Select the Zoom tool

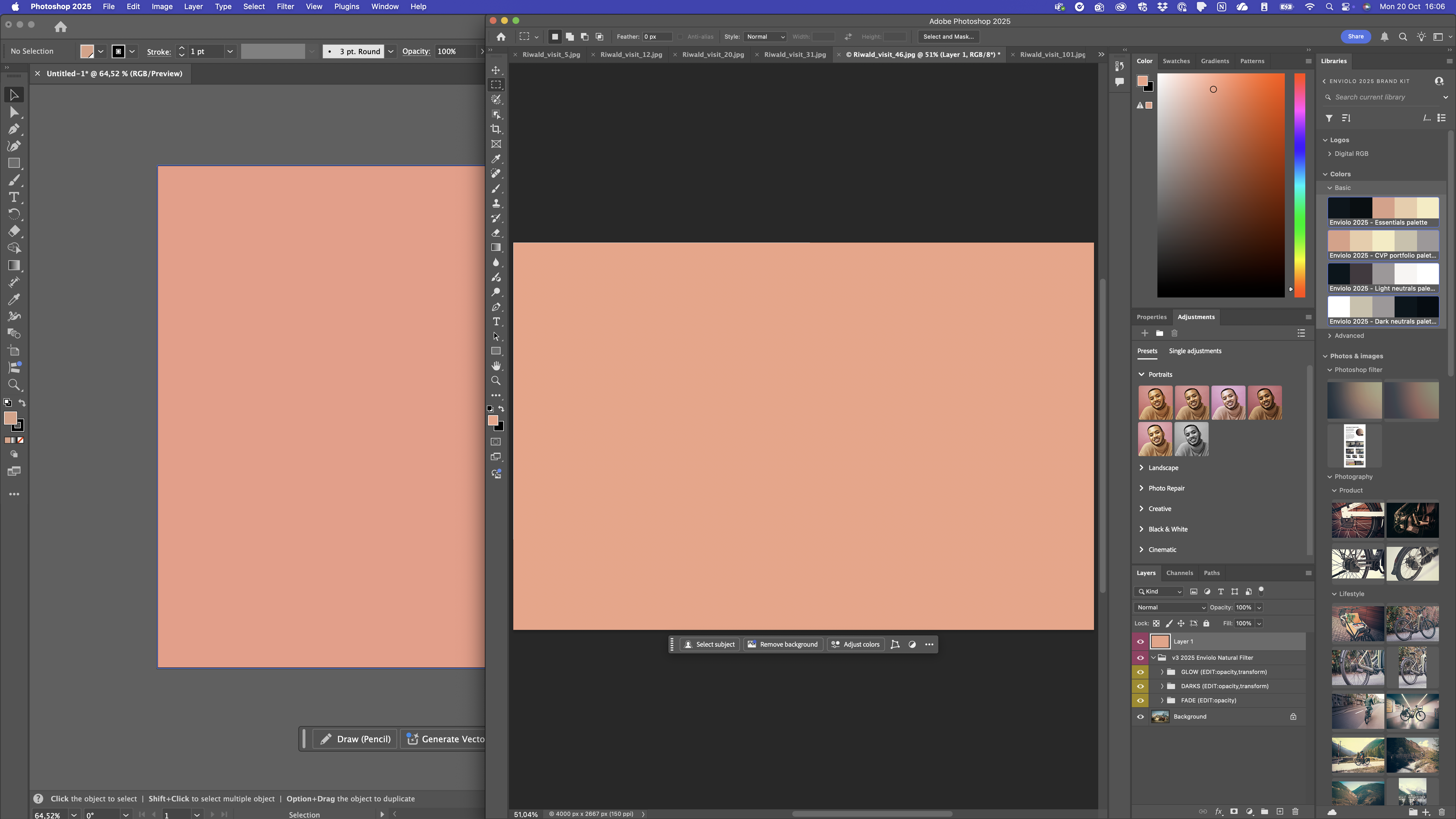click(x=496, y=380)
